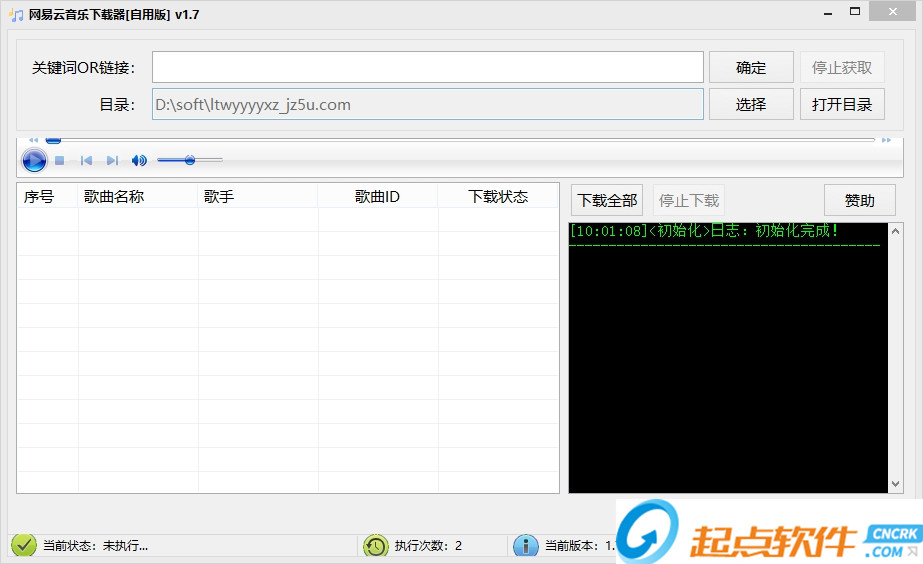Viewport: 923px width, 564px height.
Task: Click the playback progress seek bar handle
Action: [54, 140]
